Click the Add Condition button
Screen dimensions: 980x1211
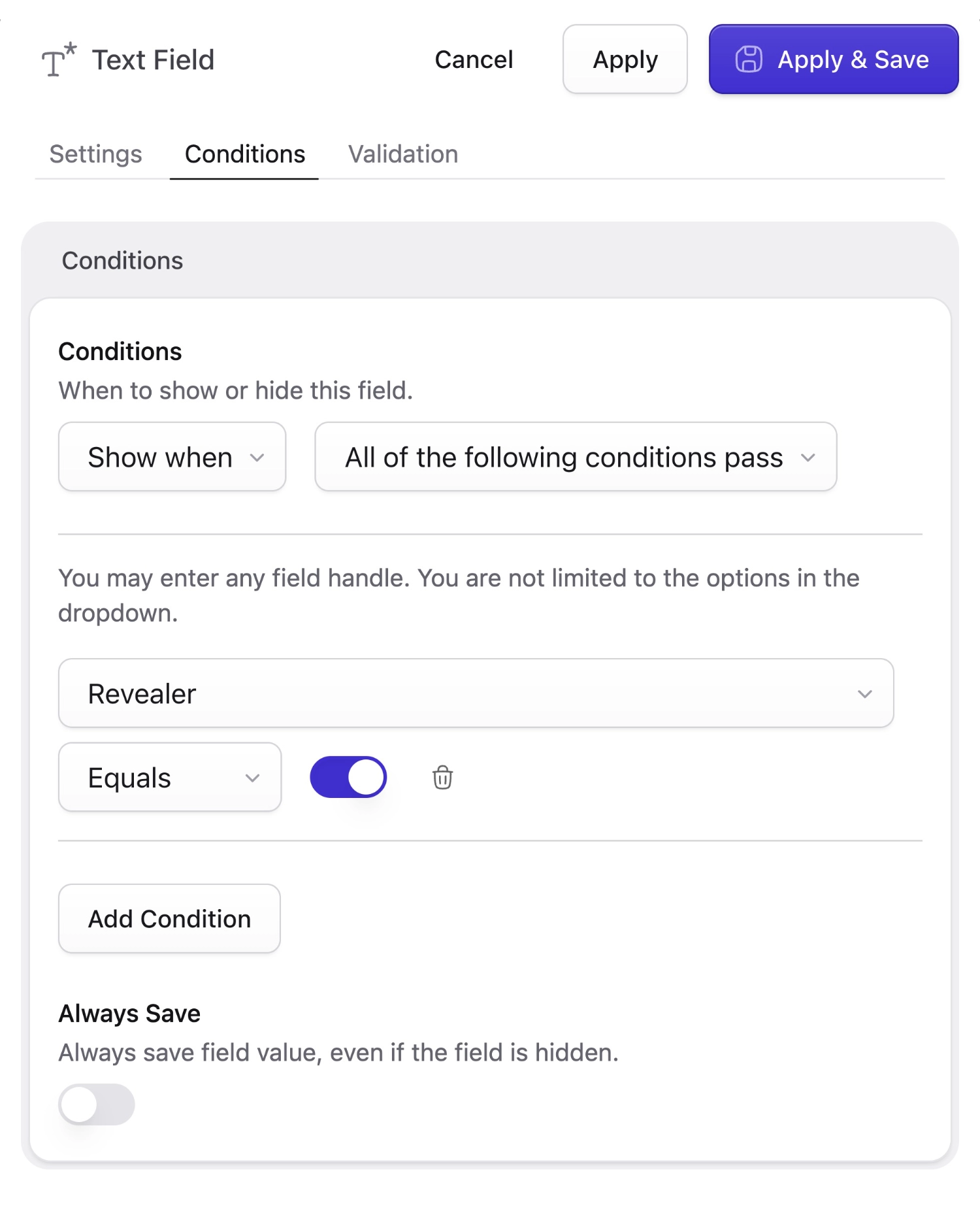point(169,918)
